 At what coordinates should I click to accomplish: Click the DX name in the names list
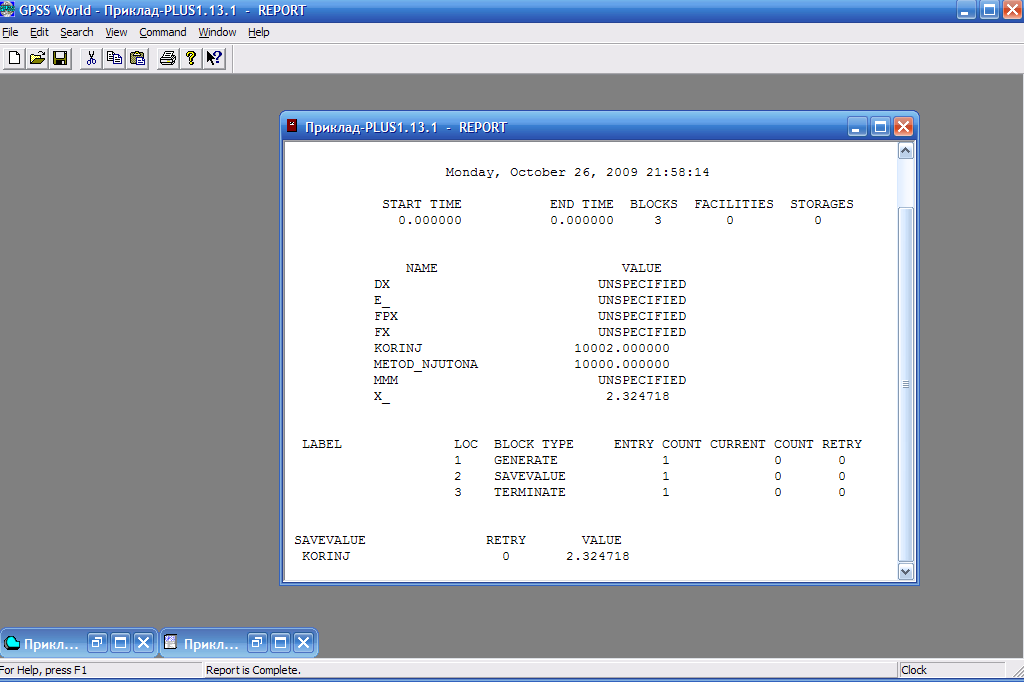click(382, 284)
